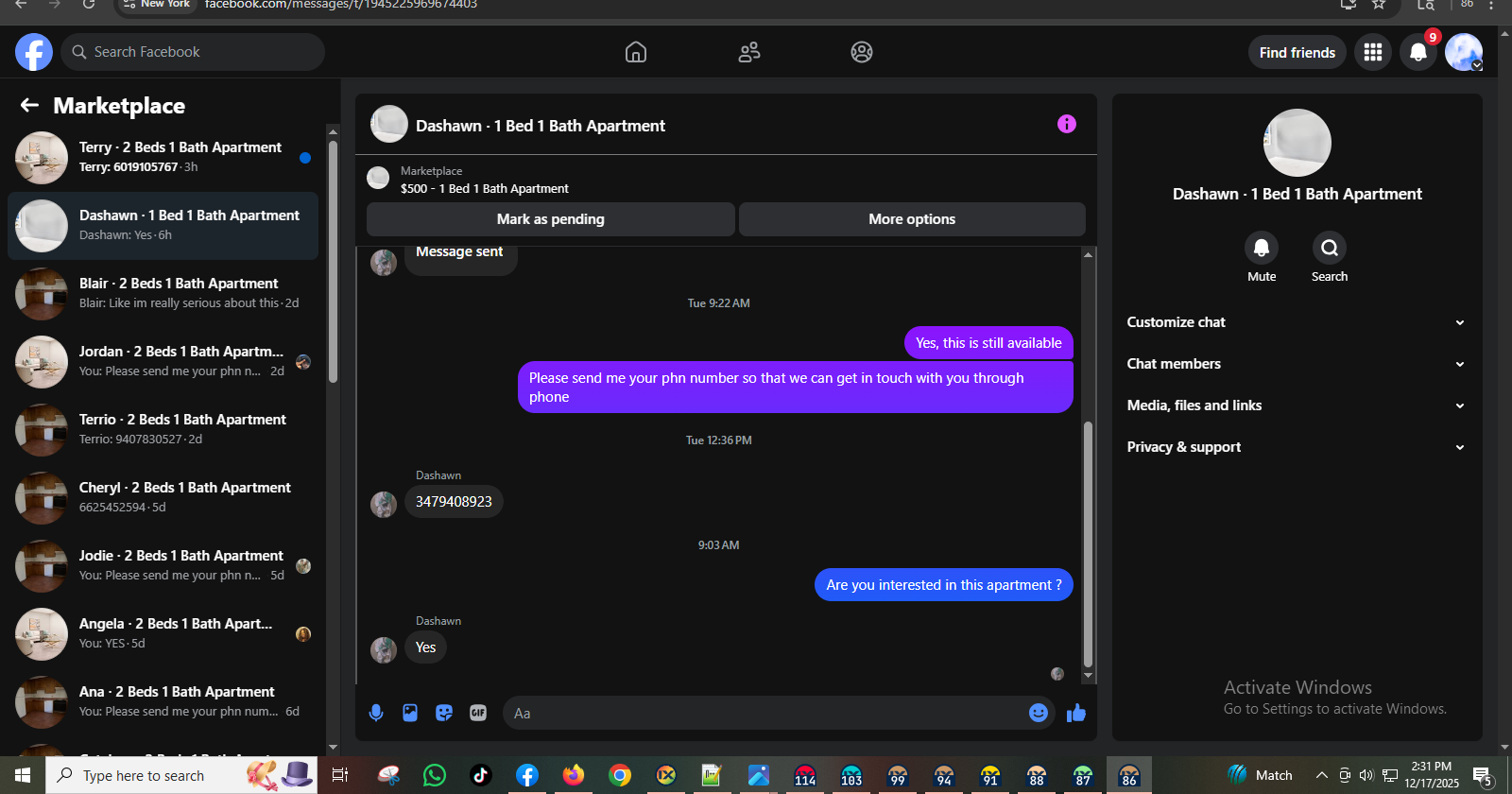Expand Media, files and links section

1297,406
